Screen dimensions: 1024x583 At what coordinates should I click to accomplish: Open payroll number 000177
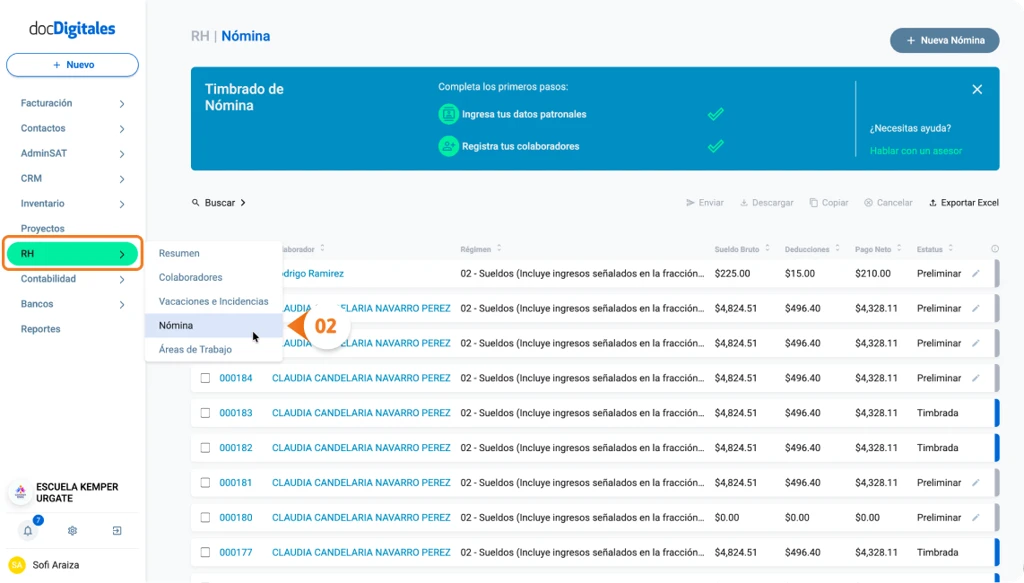click(236, 552)
